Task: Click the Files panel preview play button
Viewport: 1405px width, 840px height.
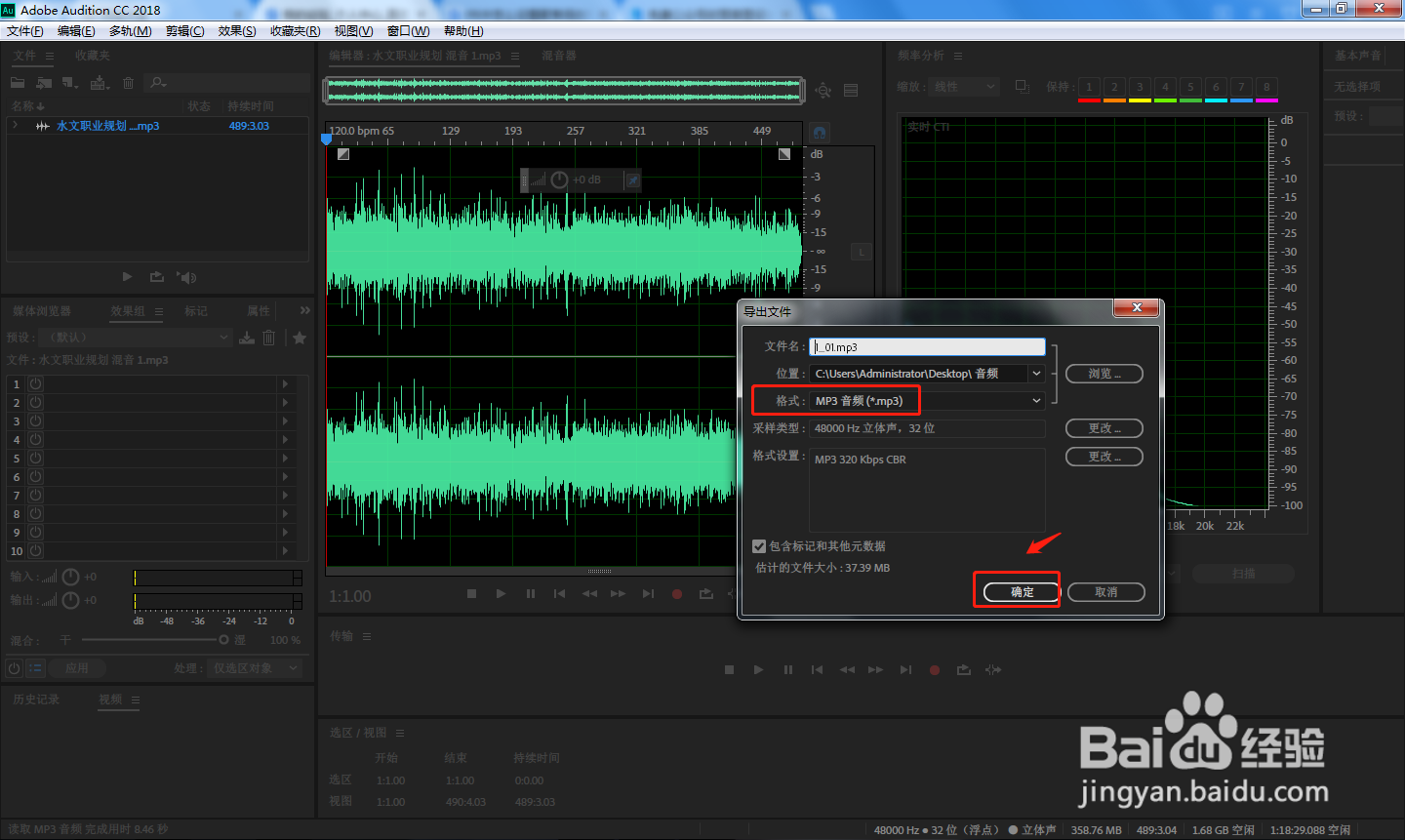Action: (x=127, y=277)
